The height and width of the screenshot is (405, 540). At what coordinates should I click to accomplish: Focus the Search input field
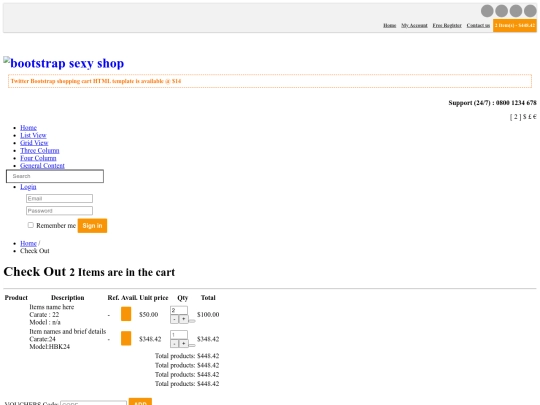(x=55, y=176)
